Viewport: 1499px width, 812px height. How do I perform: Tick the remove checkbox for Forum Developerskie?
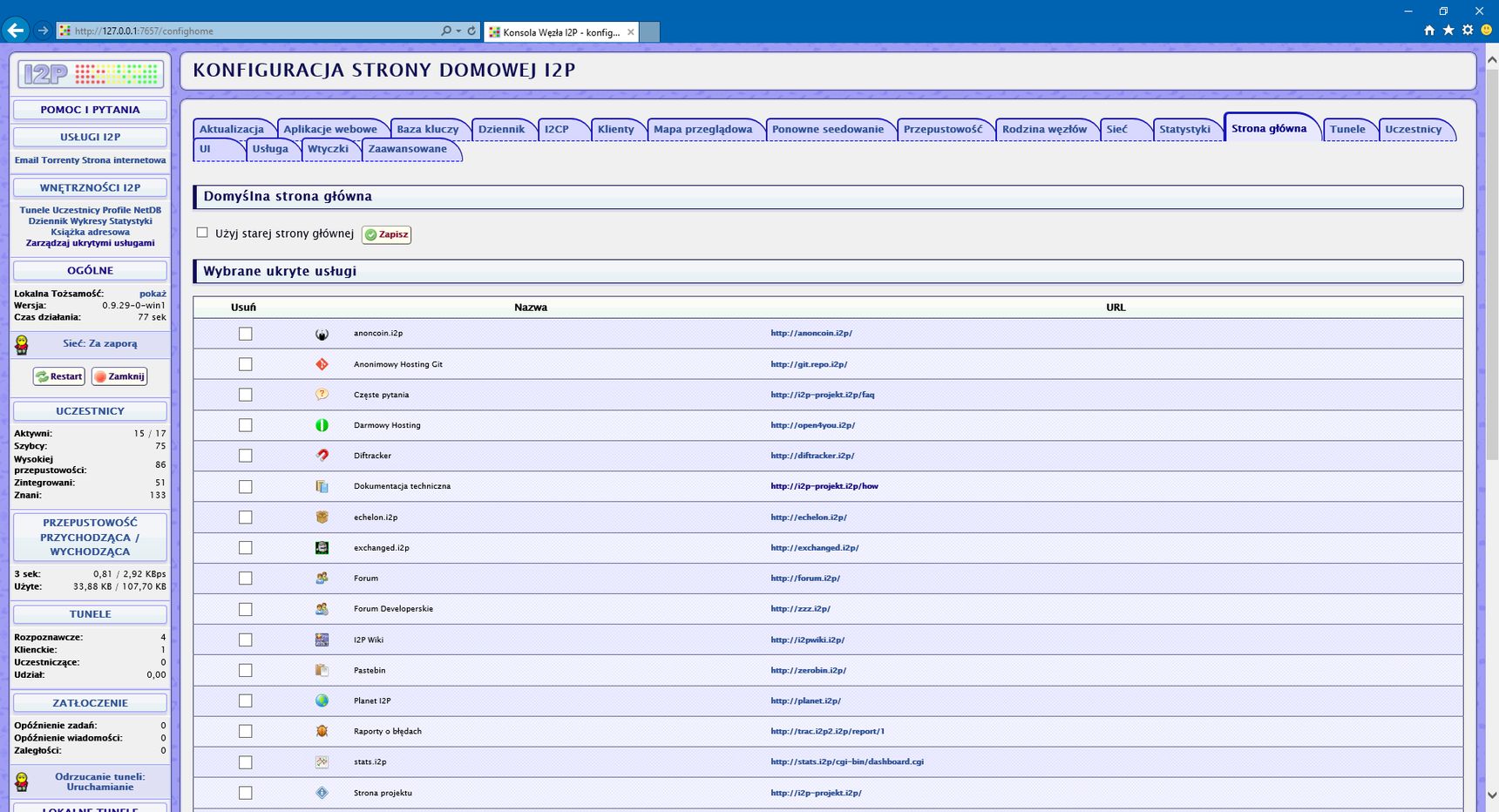coord(246,609)
